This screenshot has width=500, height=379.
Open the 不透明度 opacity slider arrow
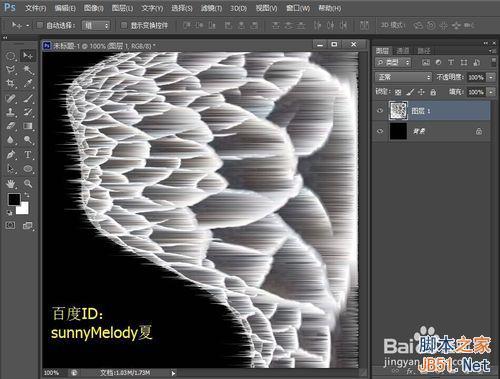(x=491, y=77)
